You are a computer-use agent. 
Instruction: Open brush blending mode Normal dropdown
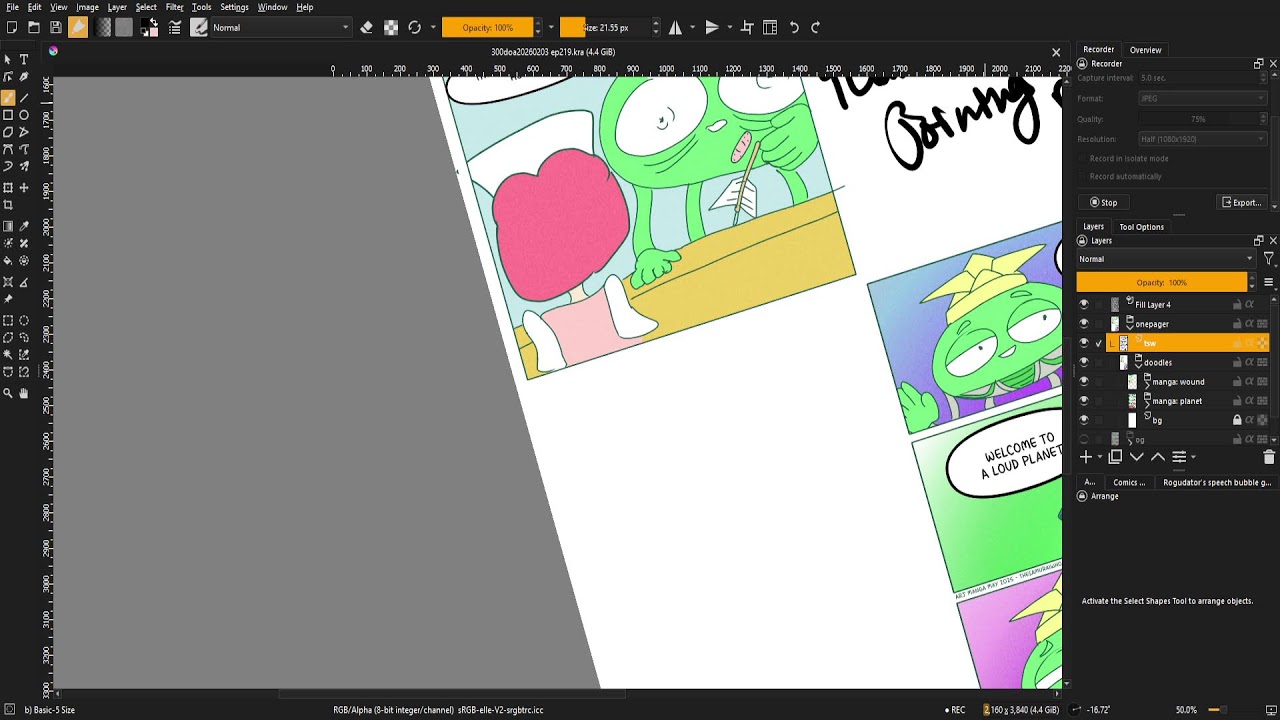coord(281,28)
